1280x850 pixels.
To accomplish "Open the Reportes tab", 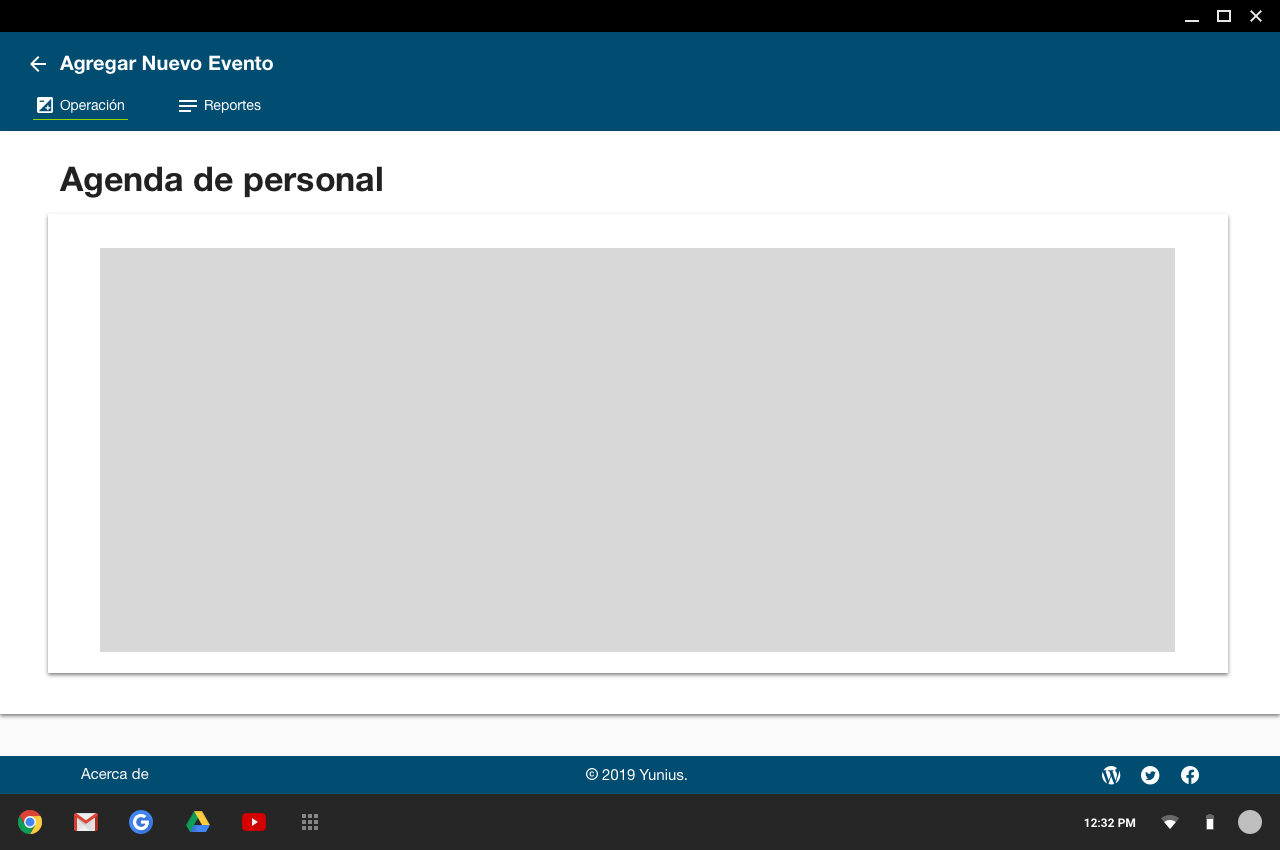I will (x=220, y=105).
